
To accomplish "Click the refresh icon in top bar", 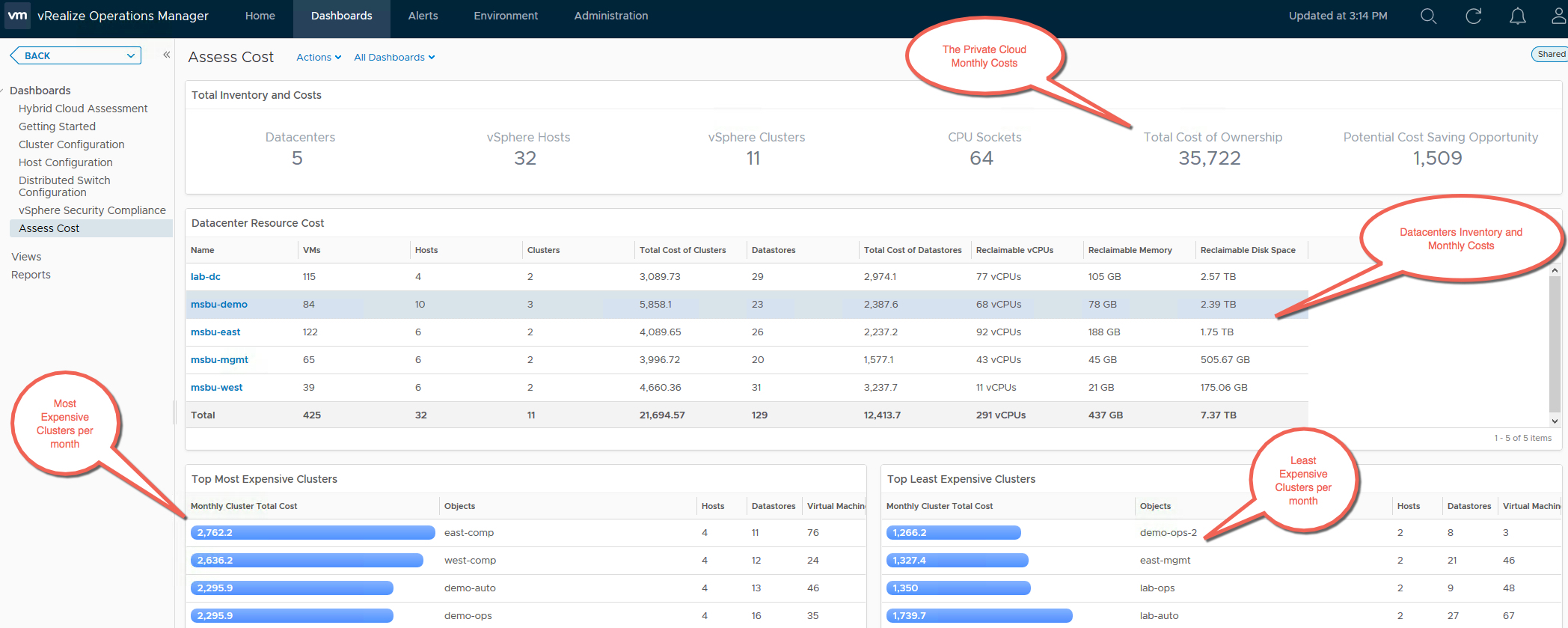I will coord(1473,16).
